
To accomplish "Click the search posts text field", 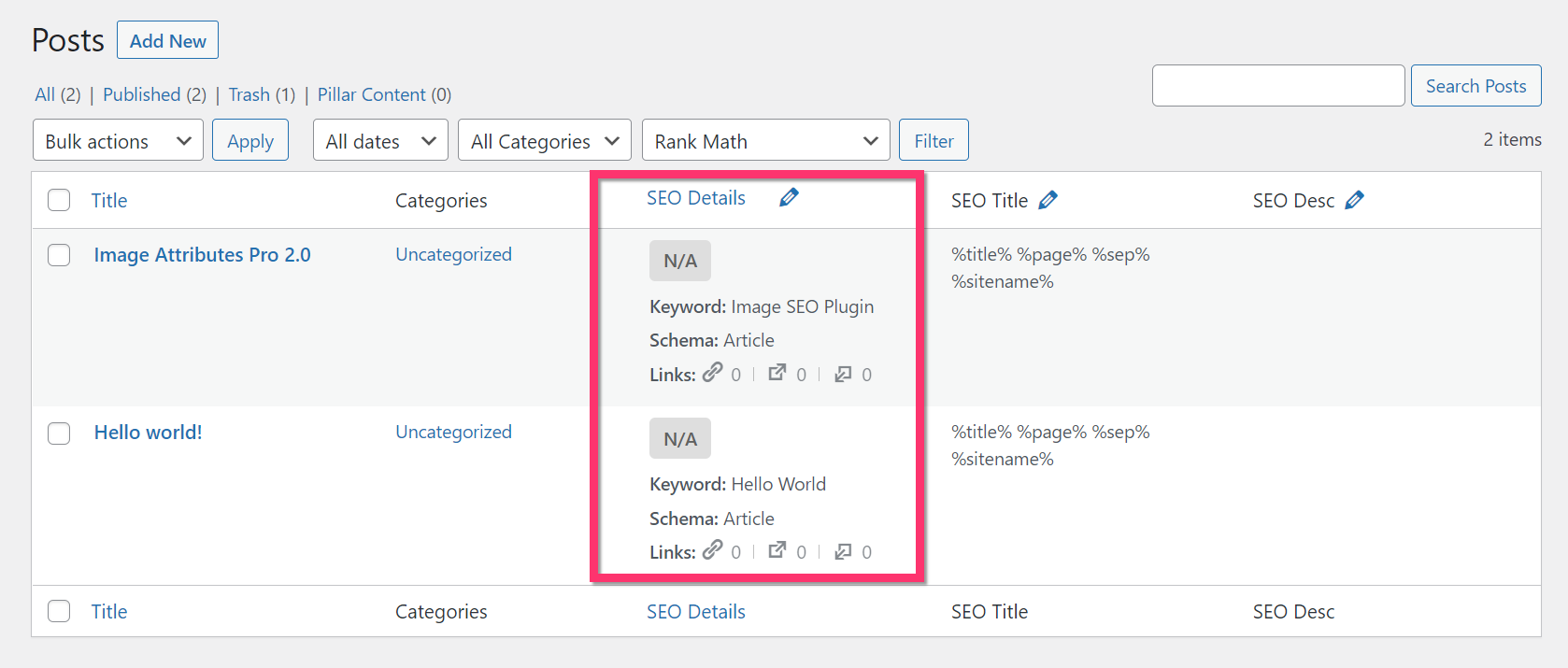I will point(1277,86).
